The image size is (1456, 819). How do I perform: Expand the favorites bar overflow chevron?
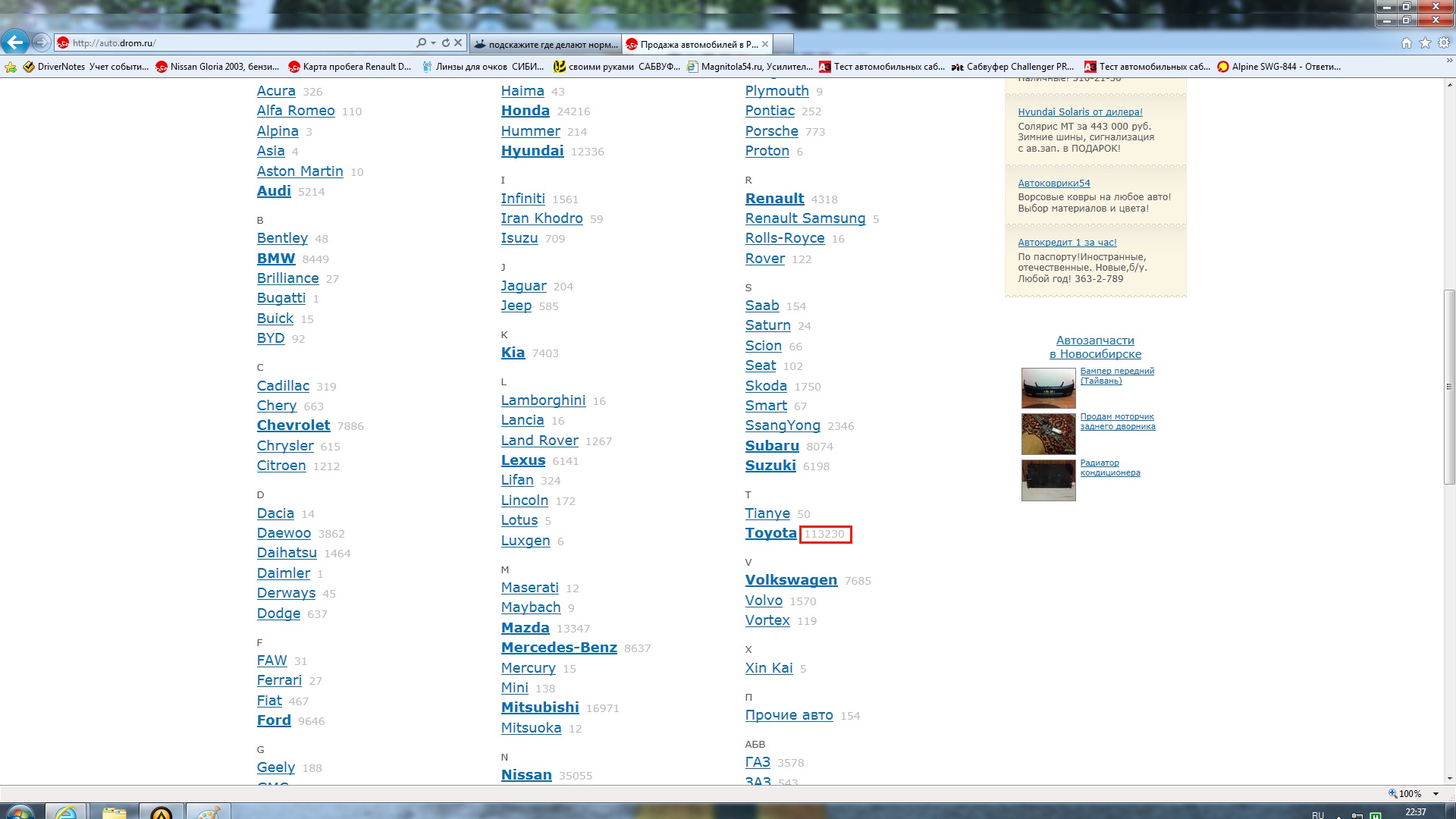(1449, 61)
